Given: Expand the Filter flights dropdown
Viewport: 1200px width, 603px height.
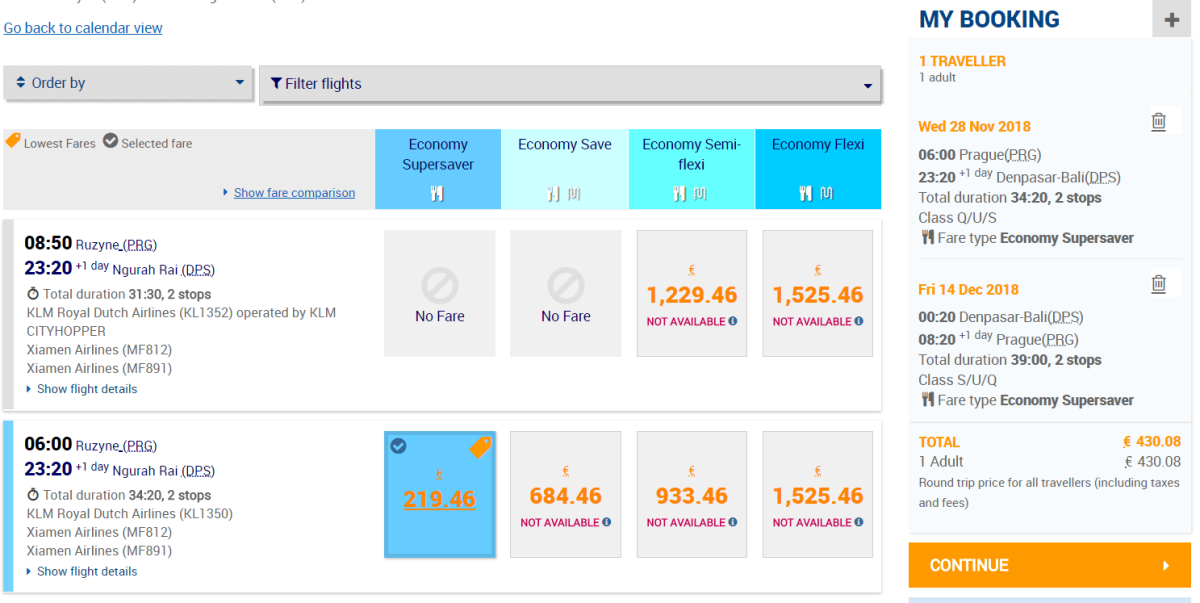Looking at the screenshot, I should tap(570, 85).
